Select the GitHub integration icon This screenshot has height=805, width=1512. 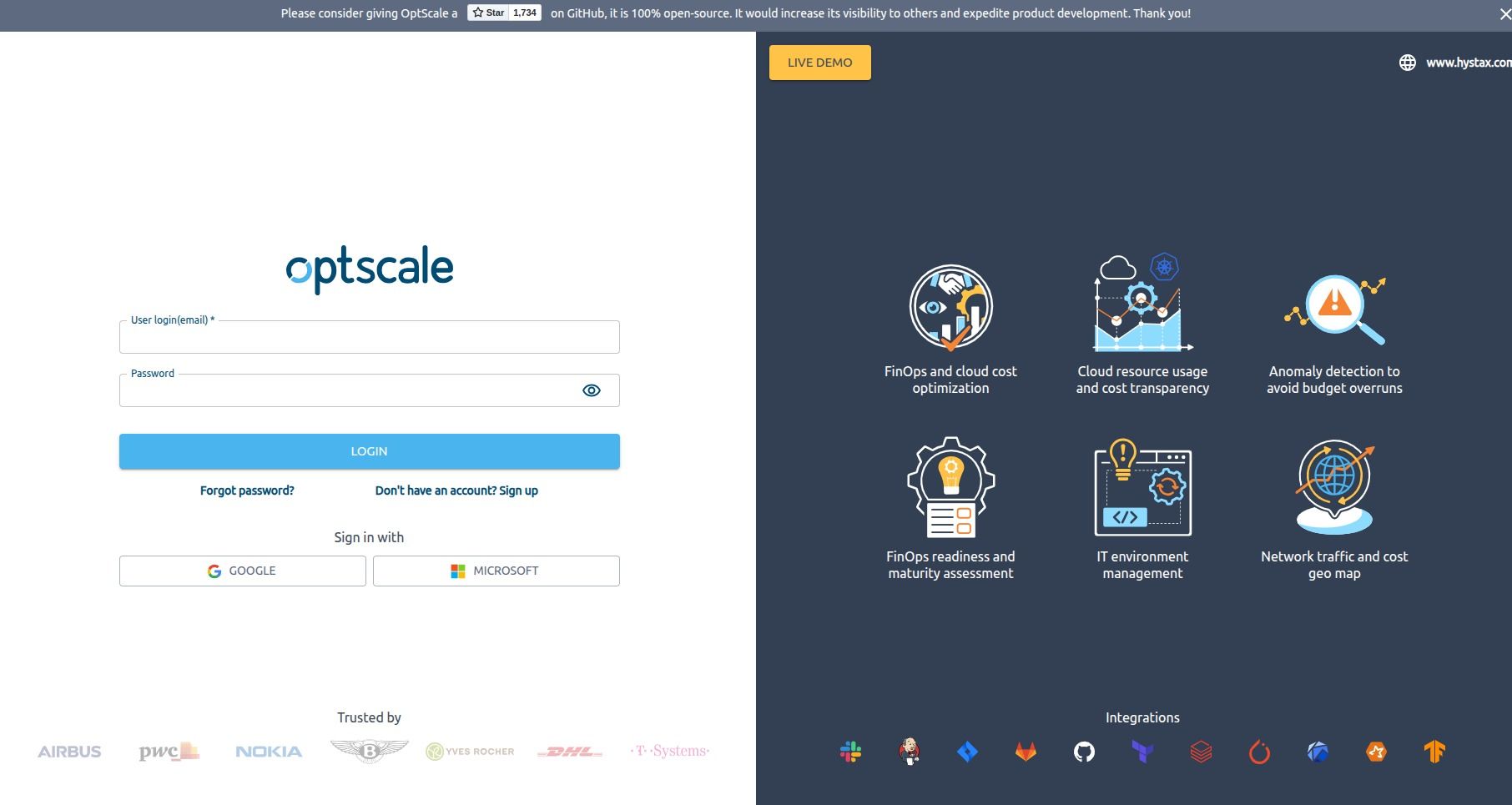coord(1083,751)
